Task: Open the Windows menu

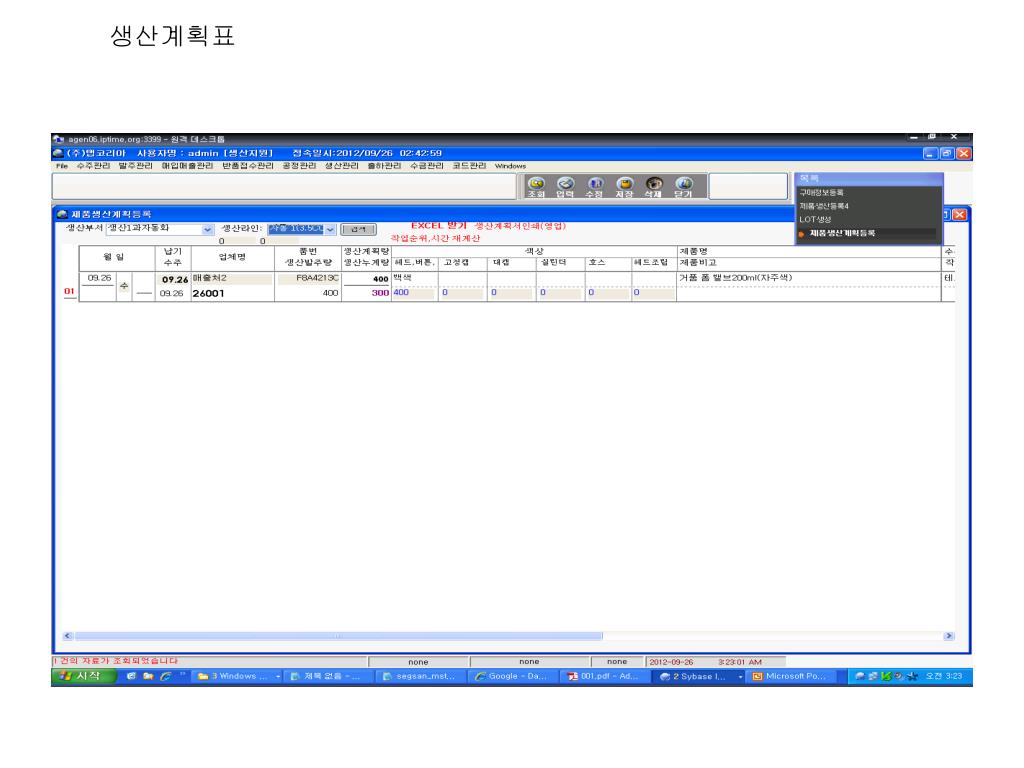Action: (510, 166)
